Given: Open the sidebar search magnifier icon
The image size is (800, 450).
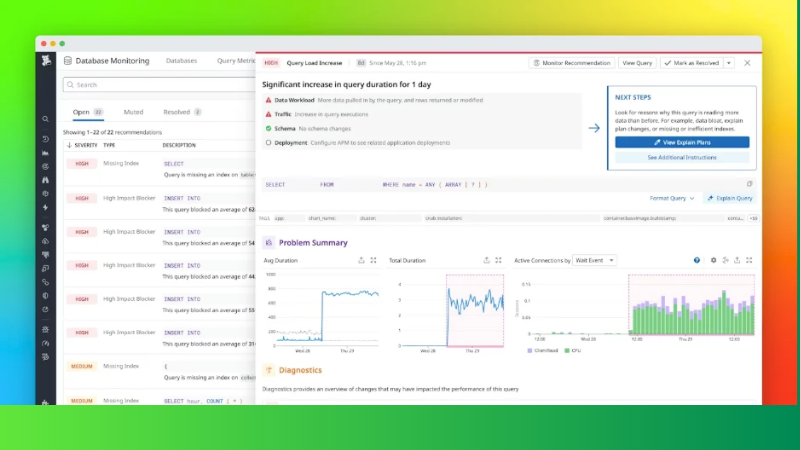Looking at the screenshot, I should 46,119.
